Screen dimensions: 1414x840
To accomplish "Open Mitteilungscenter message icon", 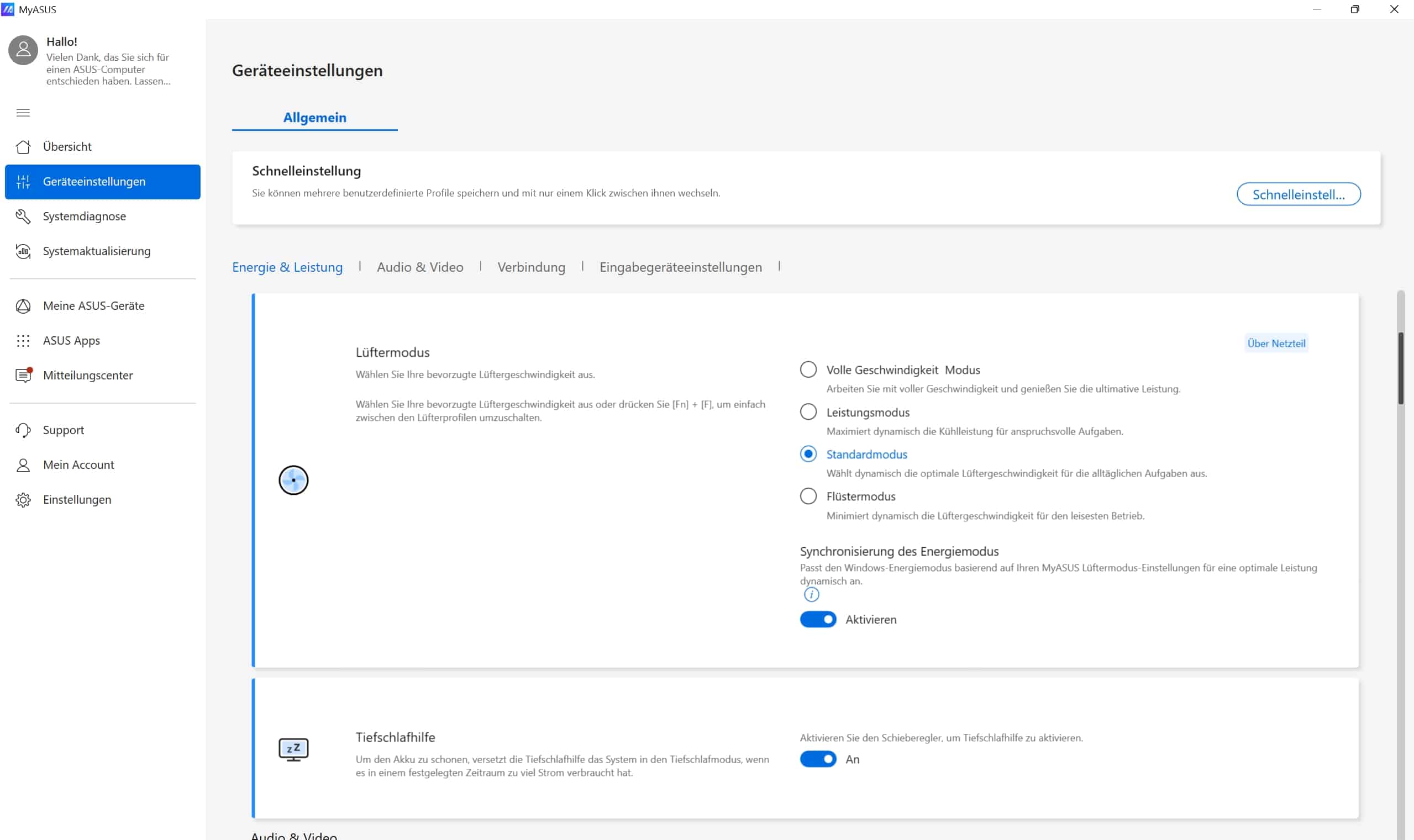I will [23, 376].
